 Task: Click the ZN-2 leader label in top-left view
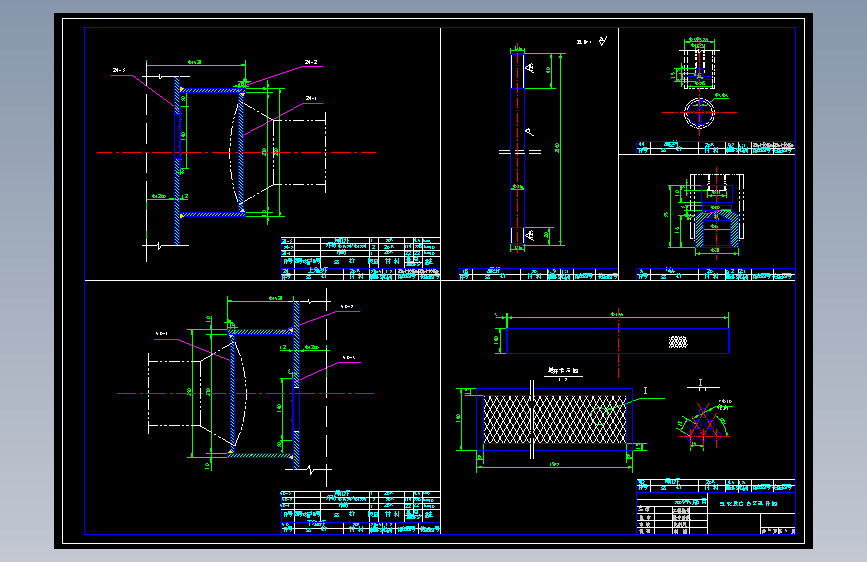(311, 63)
